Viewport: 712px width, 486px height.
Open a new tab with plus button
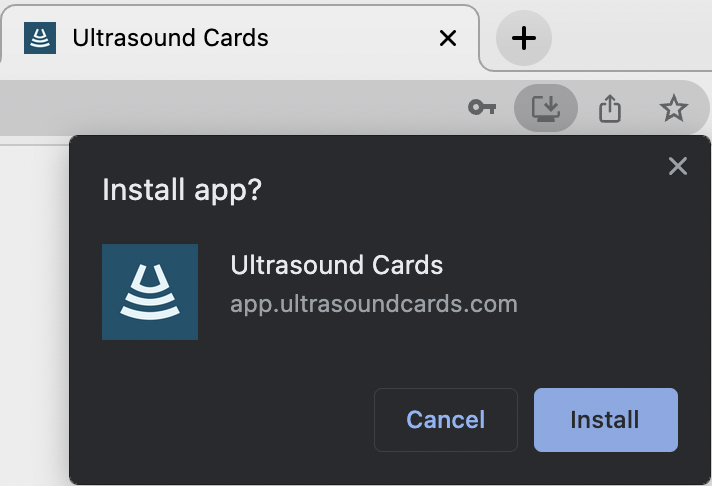pos(524,38)
